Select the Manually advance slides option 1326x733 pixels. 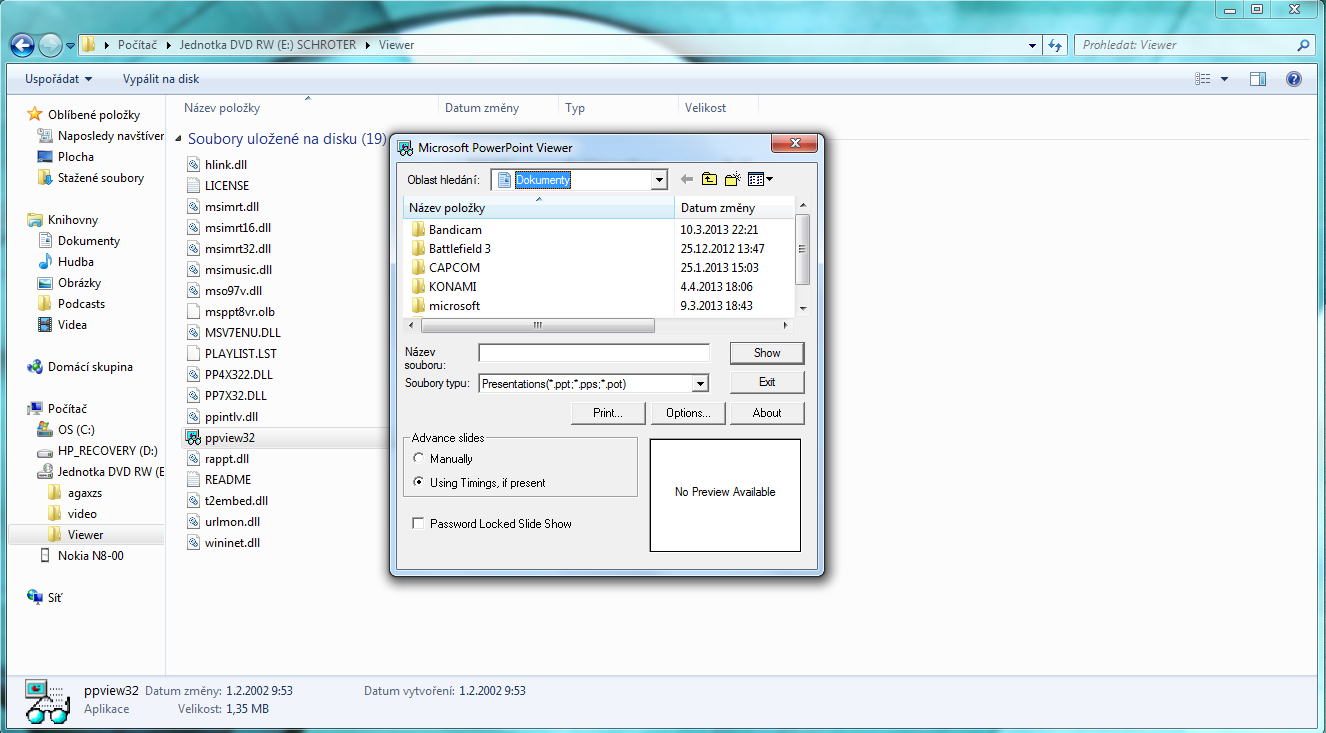[442, 459]
